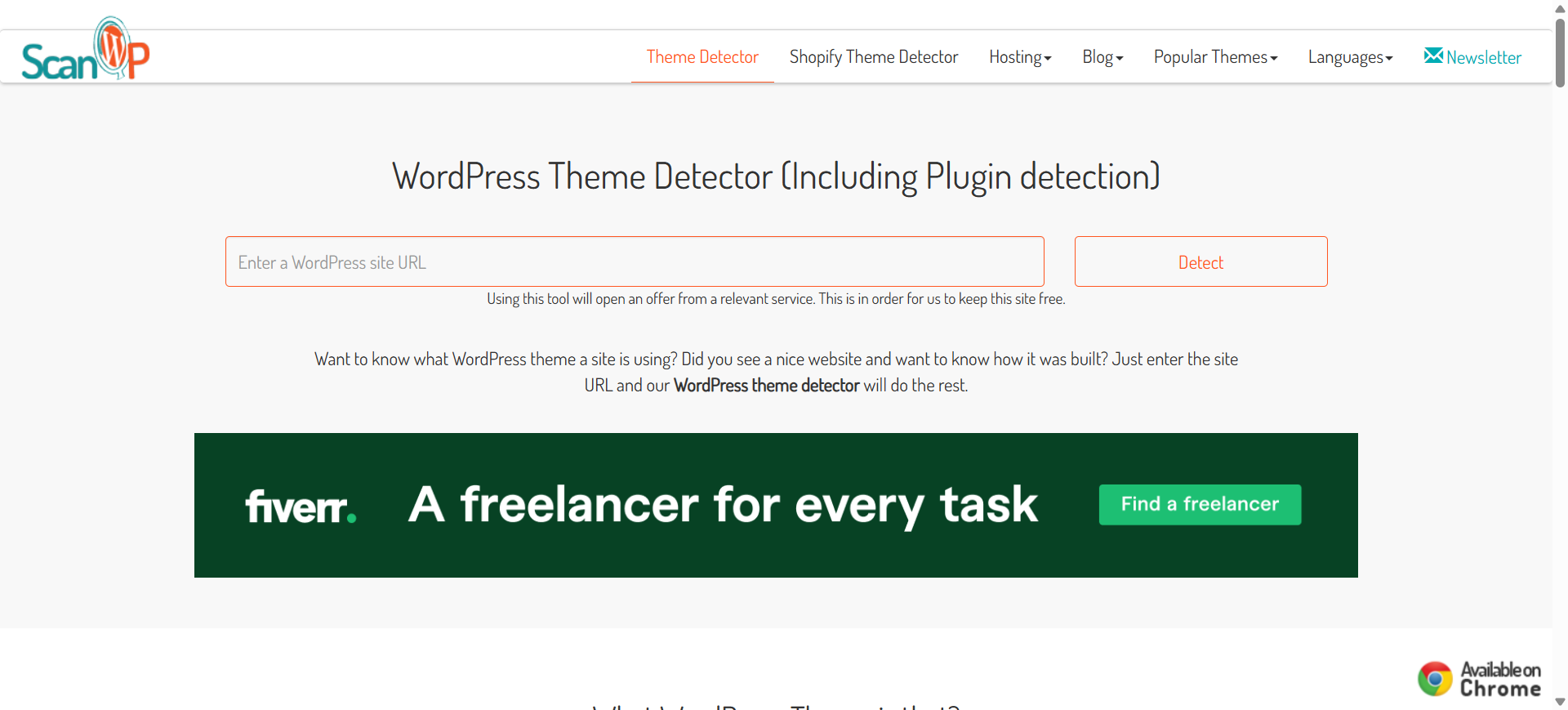1568x710 pixels.
Task: Click the fiverr logo in the banner
Action: click(301, 506)
